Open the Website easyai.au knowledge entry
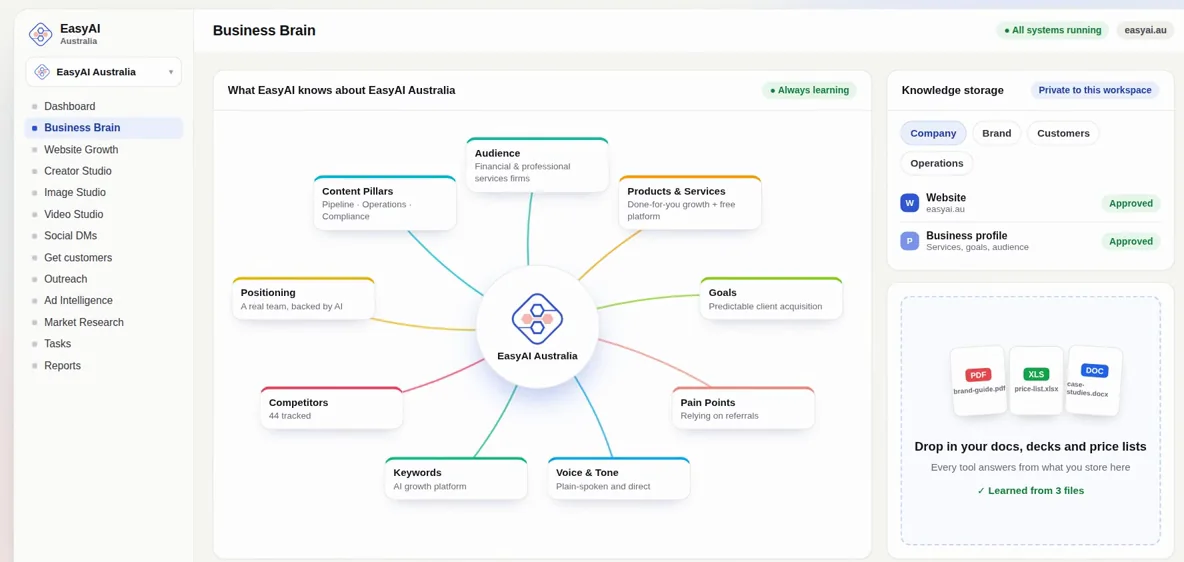The height and width of the screenshot is (562, 1184). 1030,203
